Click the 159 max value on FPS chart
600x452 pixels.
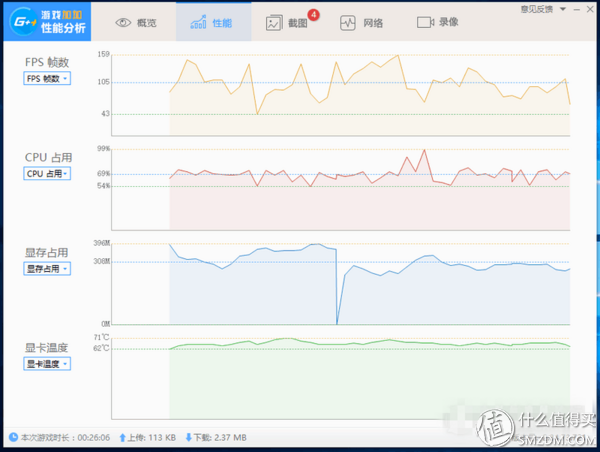click(104, 54)
